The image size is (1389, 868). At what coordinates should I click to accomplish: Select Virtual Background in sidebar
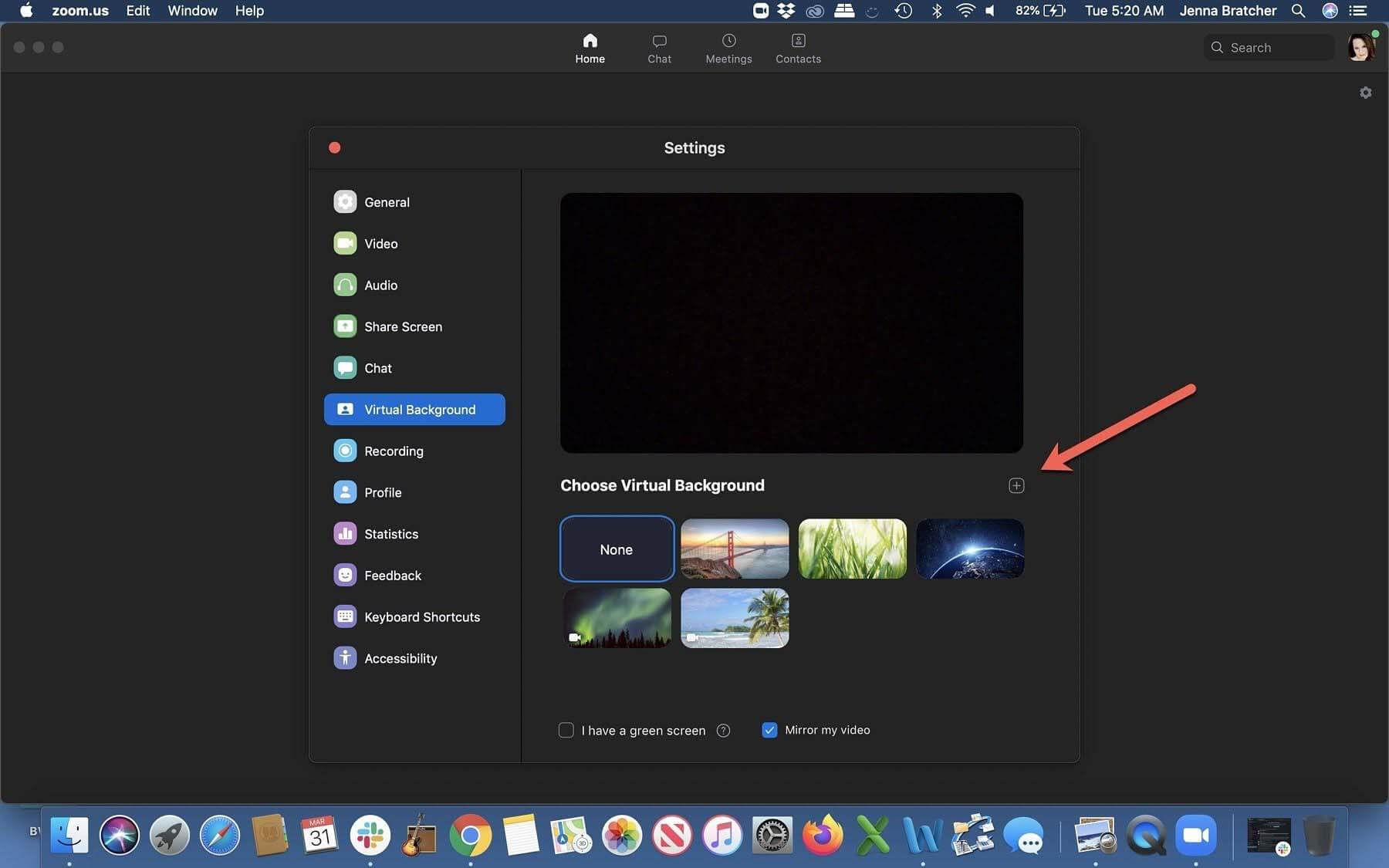point(414,410)
